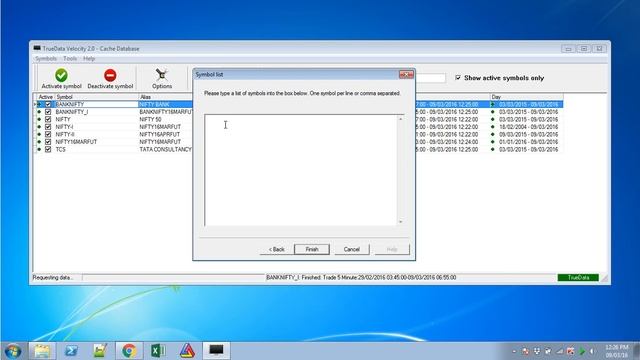Click the TrueData window title icon
Image resolution: width=640 pixels, height=360 pixels.
[37, 48]
